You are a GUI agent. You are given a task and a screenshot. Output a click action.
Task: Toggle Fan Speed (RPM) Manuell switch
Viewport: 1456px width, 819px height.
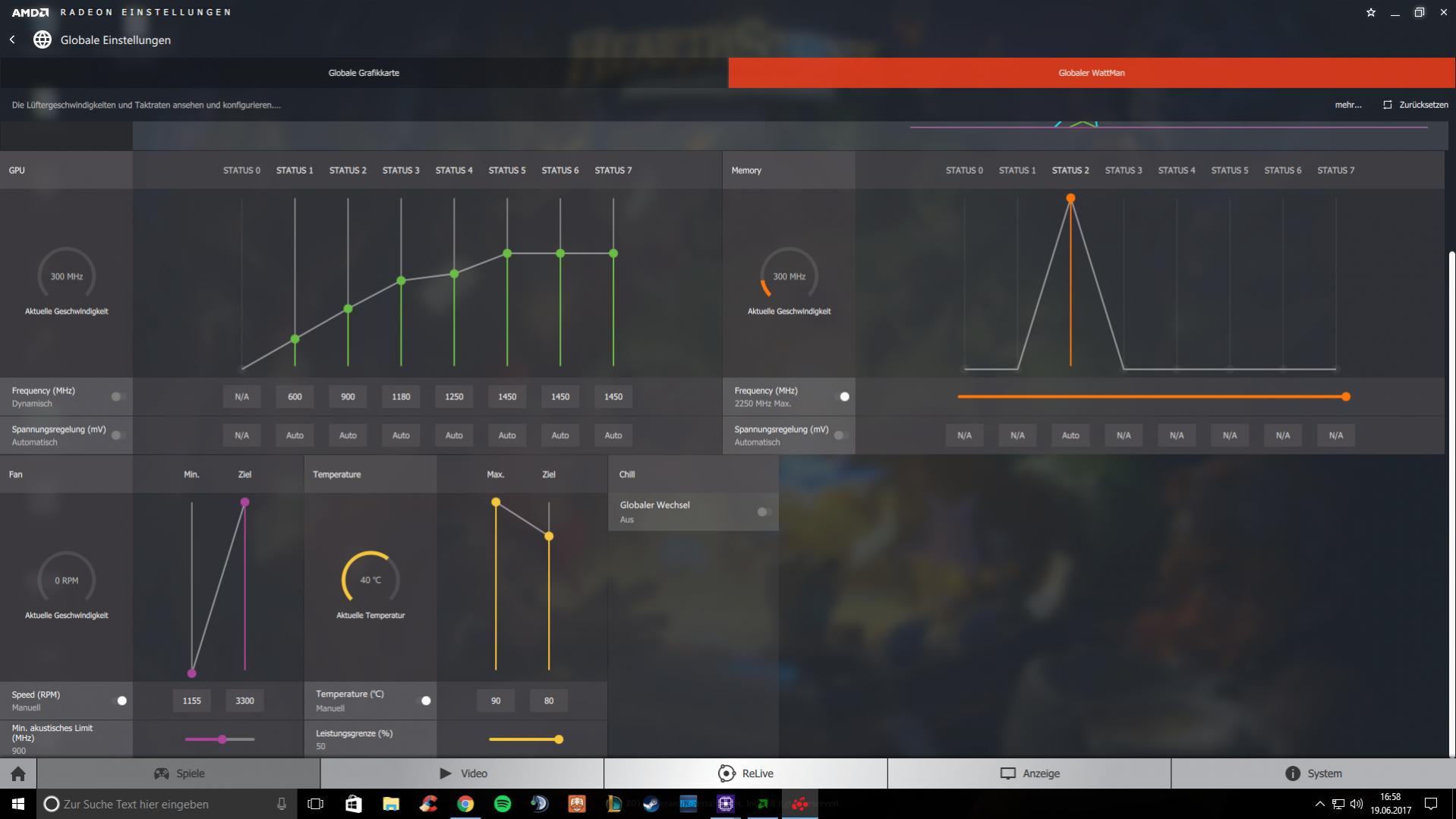point(118,701)
